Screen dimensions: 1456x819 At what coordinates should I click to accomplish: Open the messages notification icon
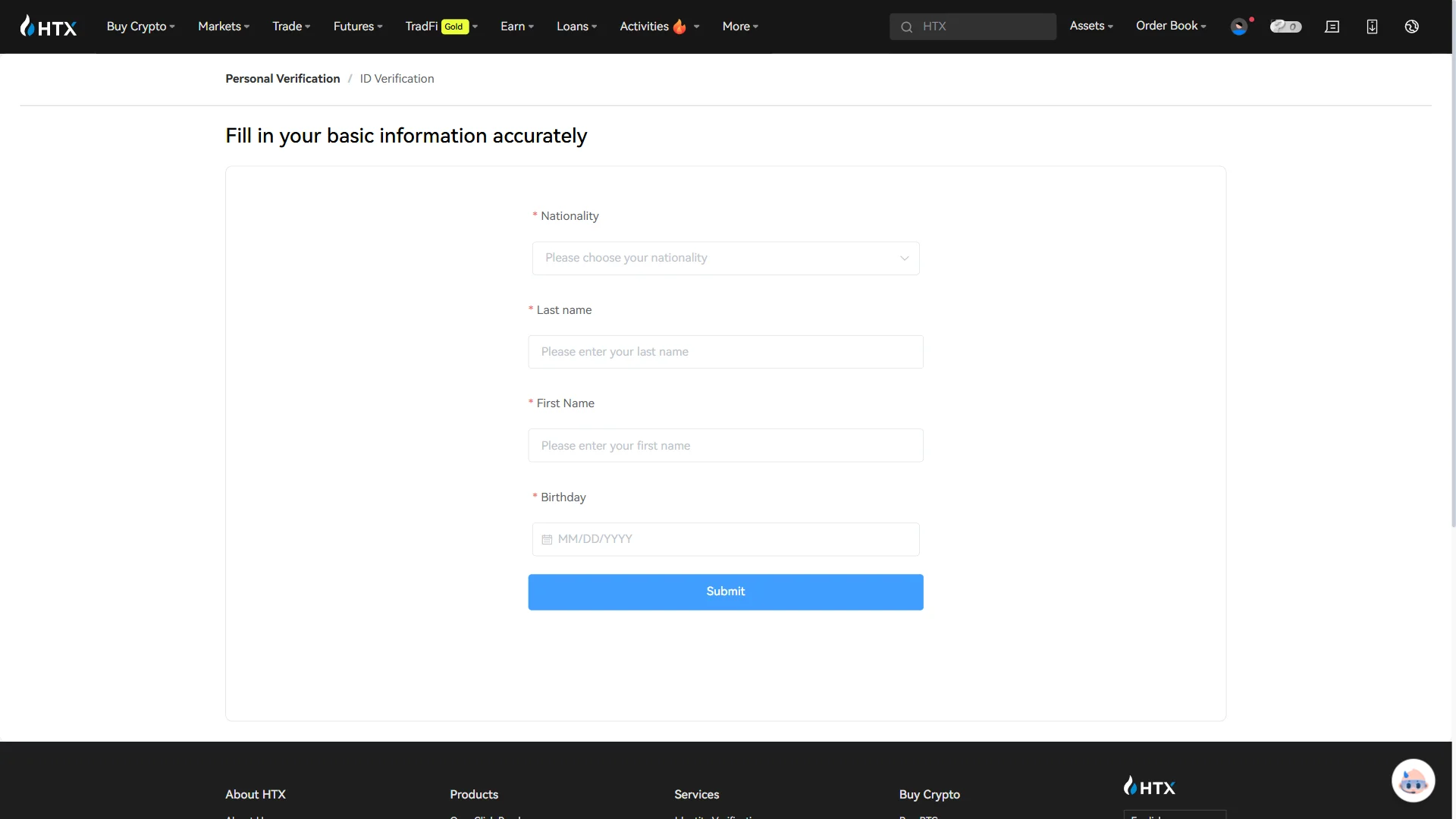tap(1332, 27)
